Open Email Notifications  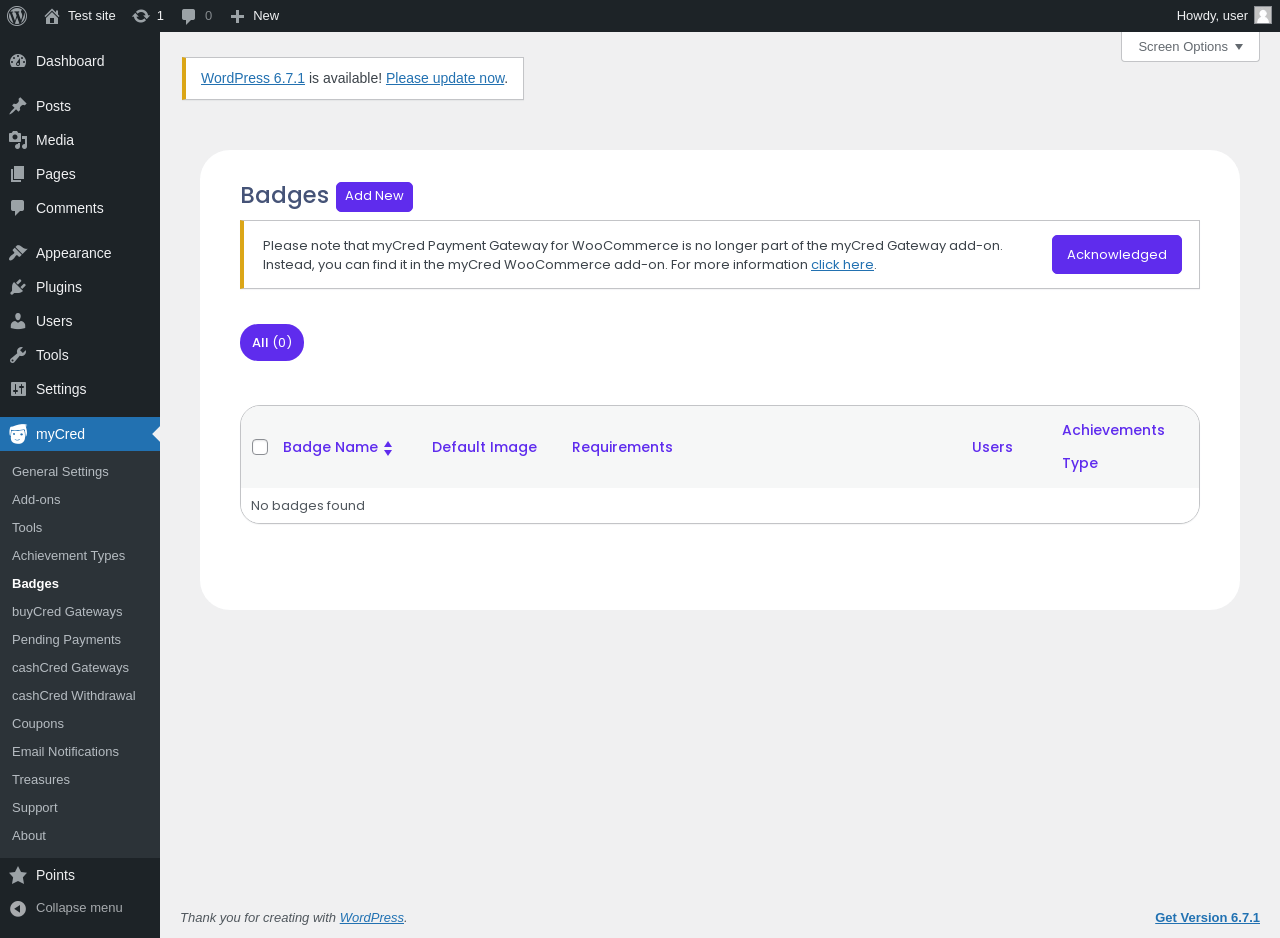65,751
